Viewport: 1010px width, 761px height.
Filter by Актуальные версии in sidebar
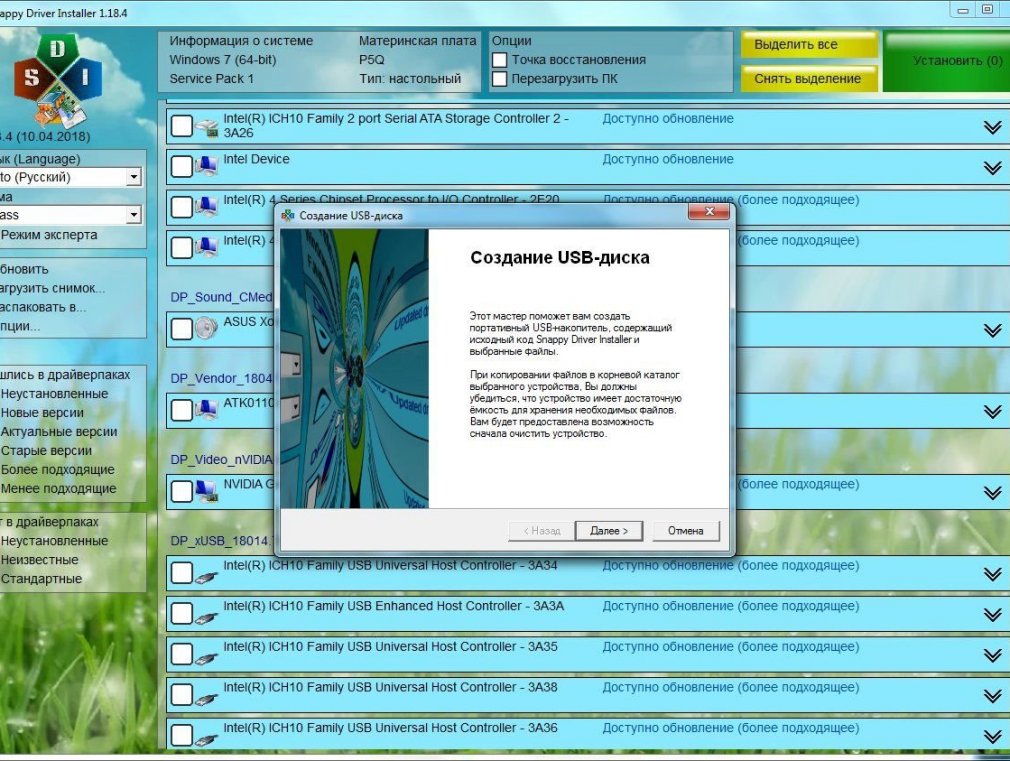click(x=59, y=432)
